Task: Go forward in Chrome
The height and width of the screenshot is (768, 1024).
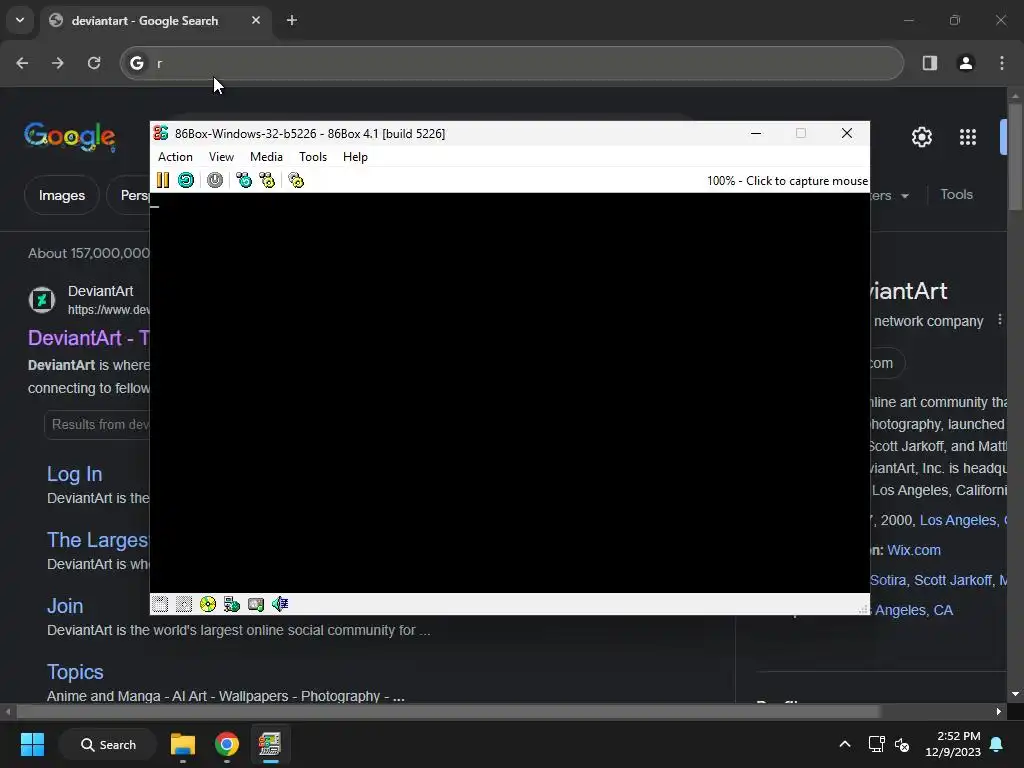Action: click(x=58, y=63)
